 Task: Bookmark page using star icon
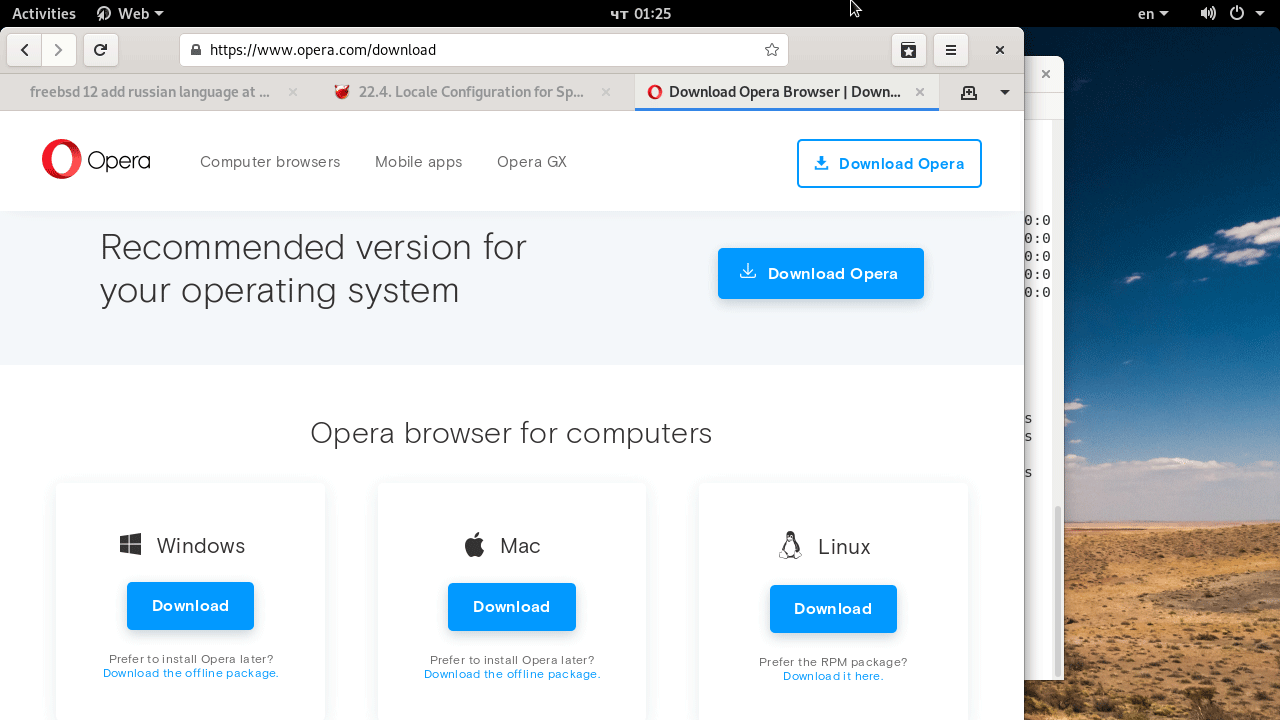coord(771,50)
